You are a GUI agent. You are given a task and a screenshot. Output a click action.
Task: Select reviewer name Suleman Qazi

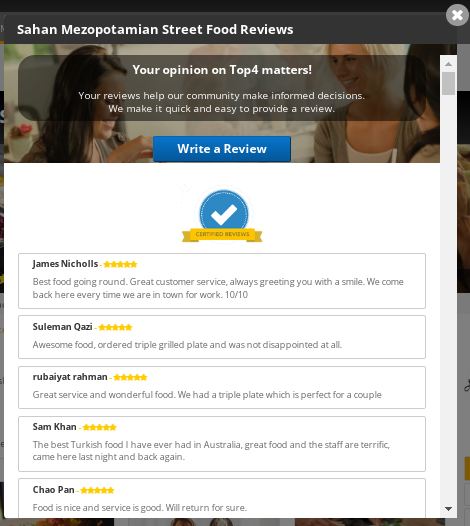62,327
